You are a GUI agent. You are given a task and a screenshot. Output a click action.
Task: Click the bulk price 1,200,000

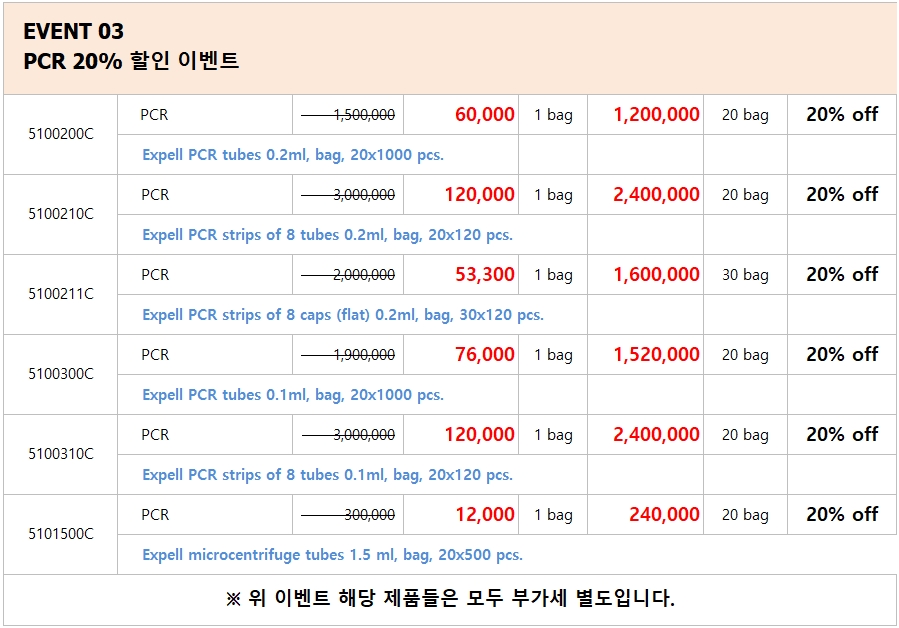coord(656,115)
